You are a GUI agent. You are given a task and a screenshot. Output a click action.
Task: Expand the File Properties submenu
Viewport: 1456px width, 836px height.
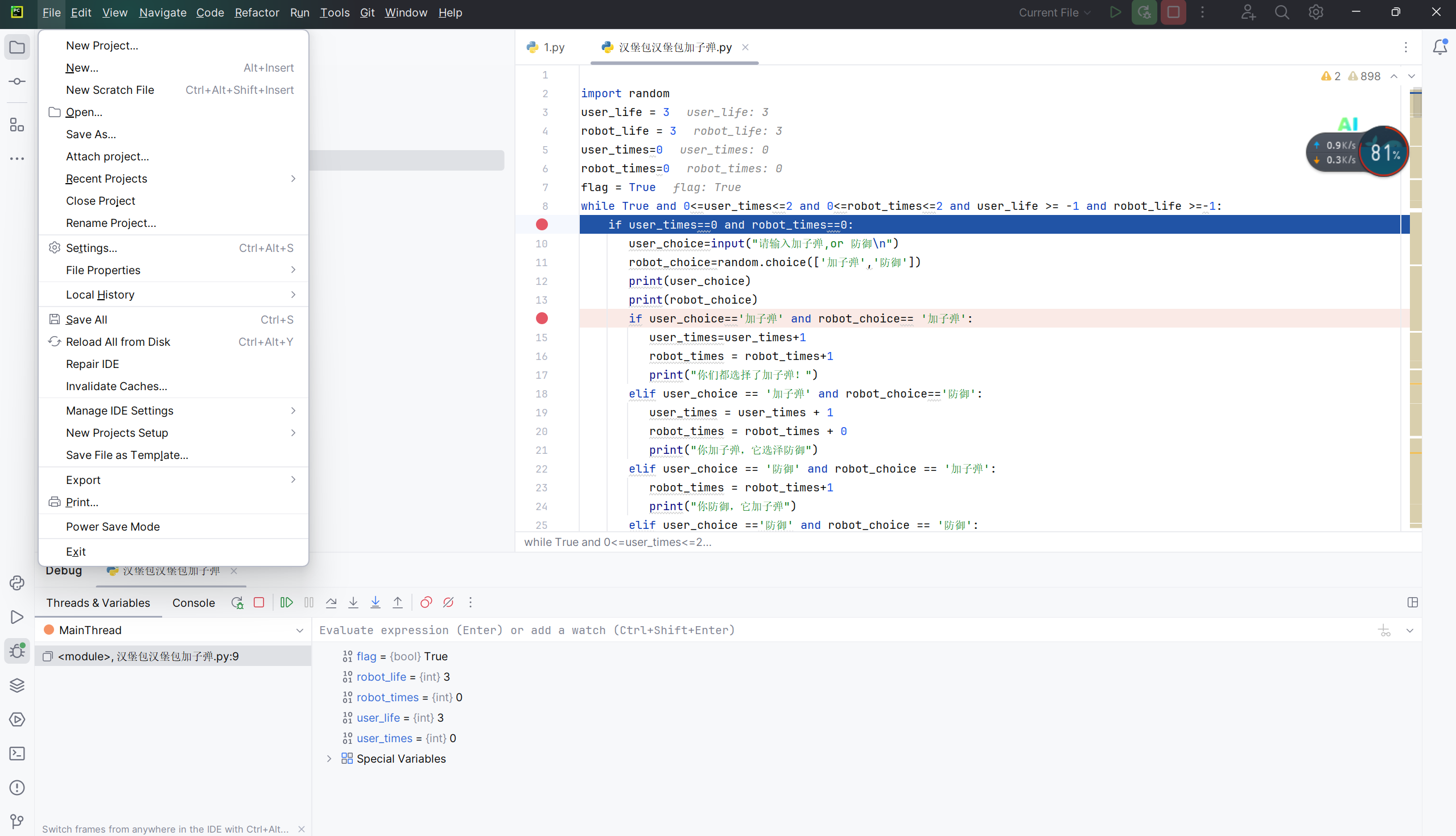click(x=174, y=270)
